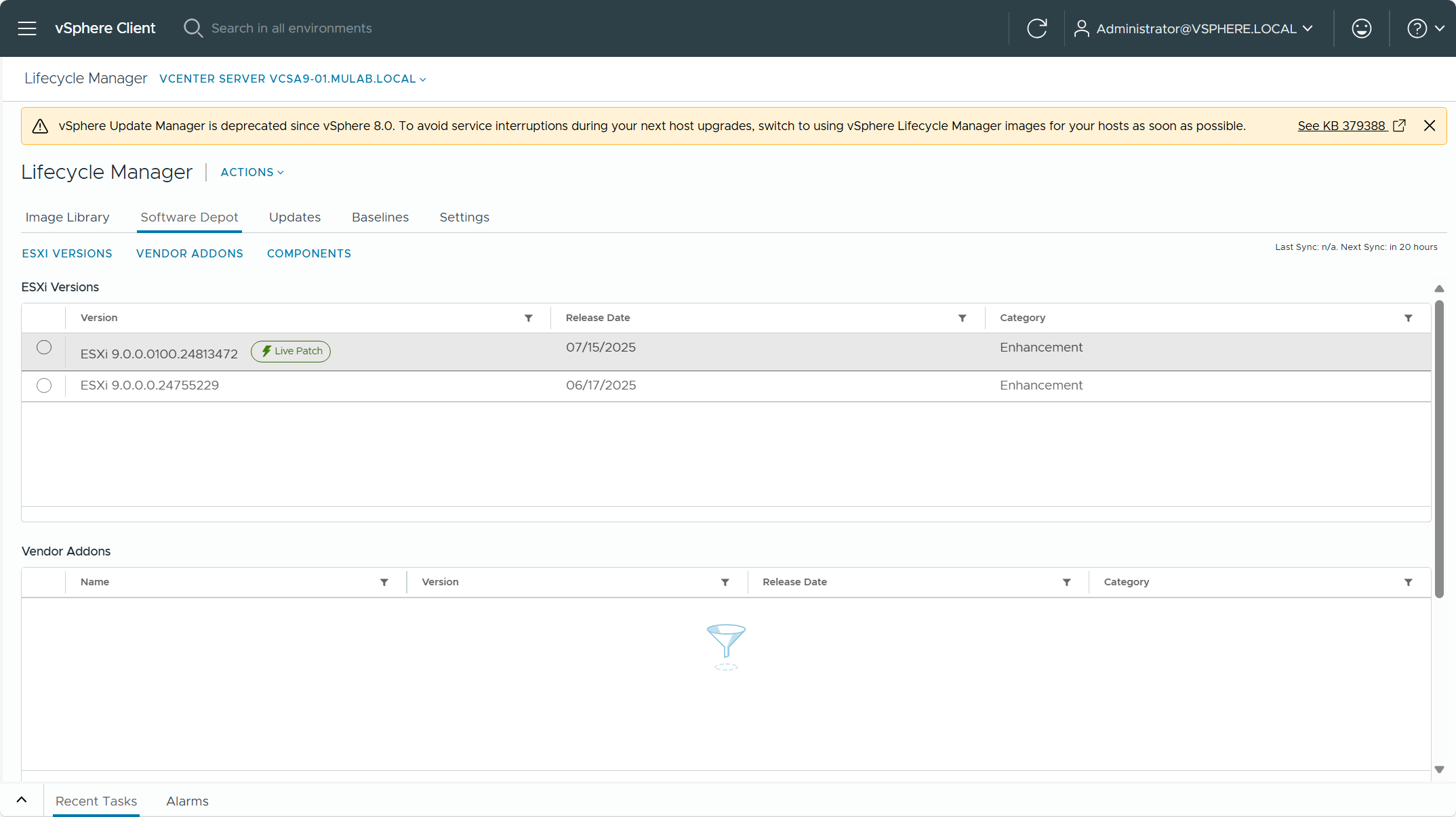Expand the Recent Tasks bottom panel
Image resolution: width=1456 pixels, height=817 pixels.
22,800
